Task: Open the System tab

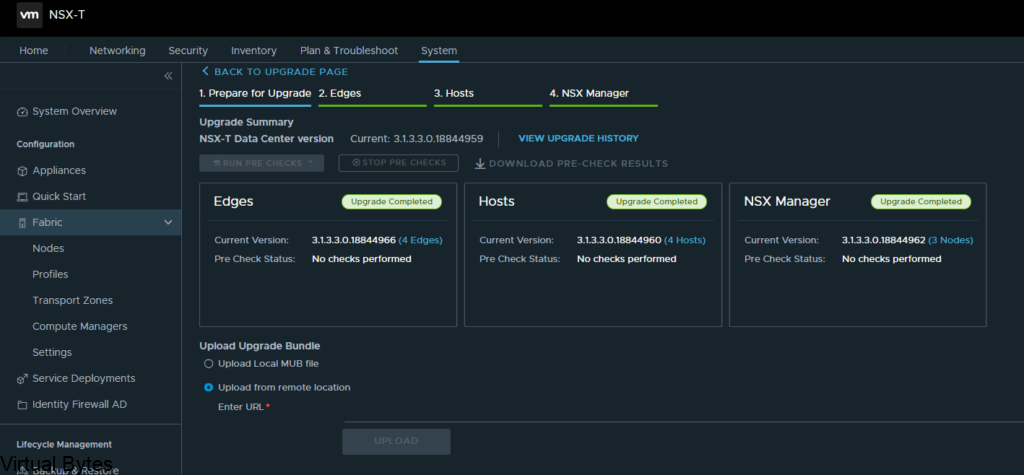Action: 439,50
